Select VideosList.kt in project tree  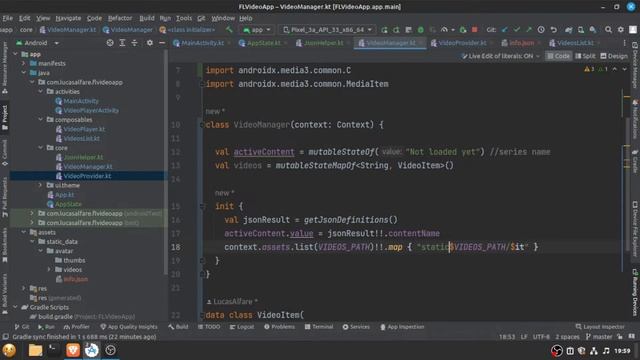pyautogui.click(x=81, y=138)
